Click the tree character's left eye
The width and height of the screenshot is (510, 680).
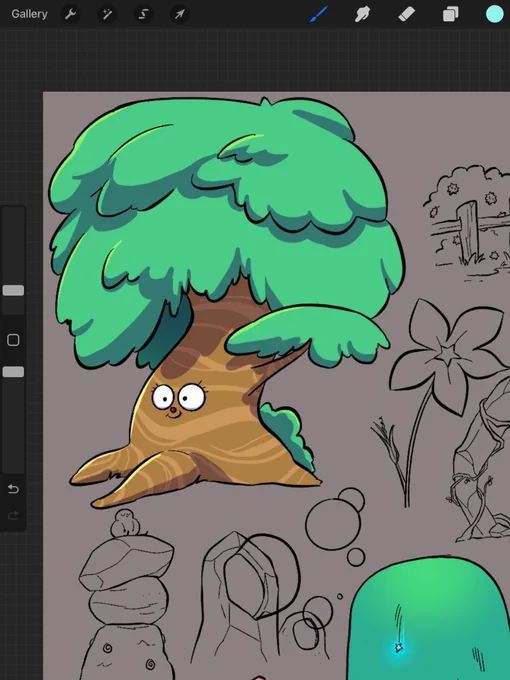(163, 397)
